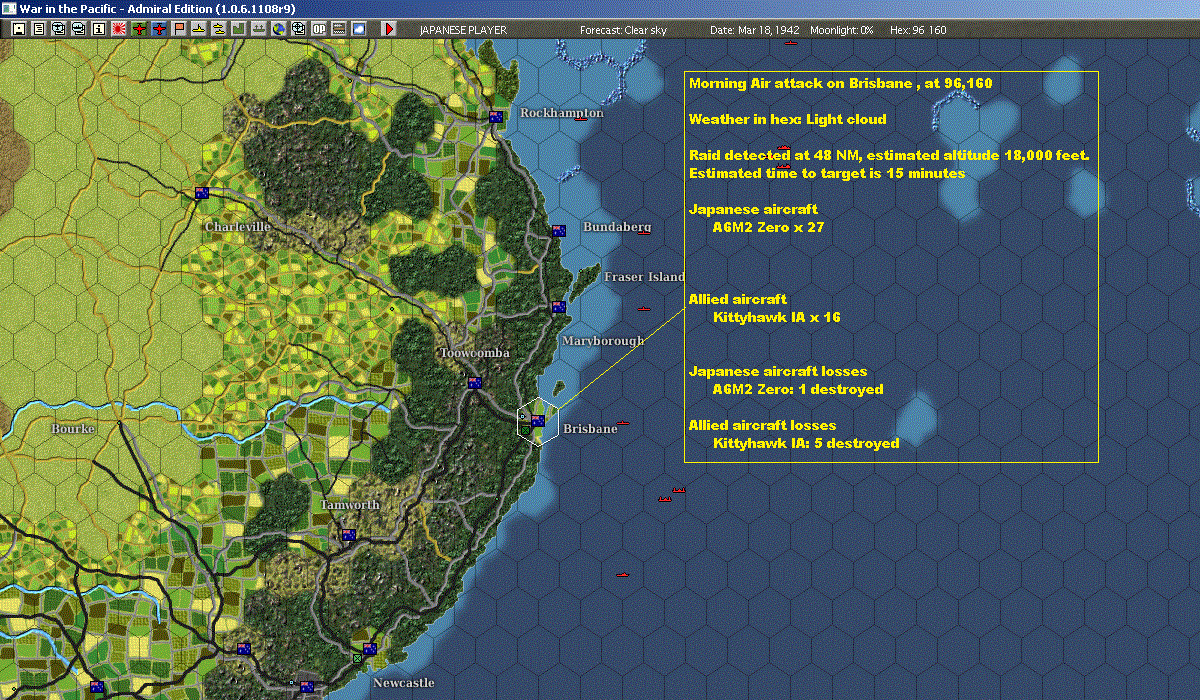Select the Brisbane base flag in highlighted hex
Viewport: 1200px width, 700px height.
538,421
